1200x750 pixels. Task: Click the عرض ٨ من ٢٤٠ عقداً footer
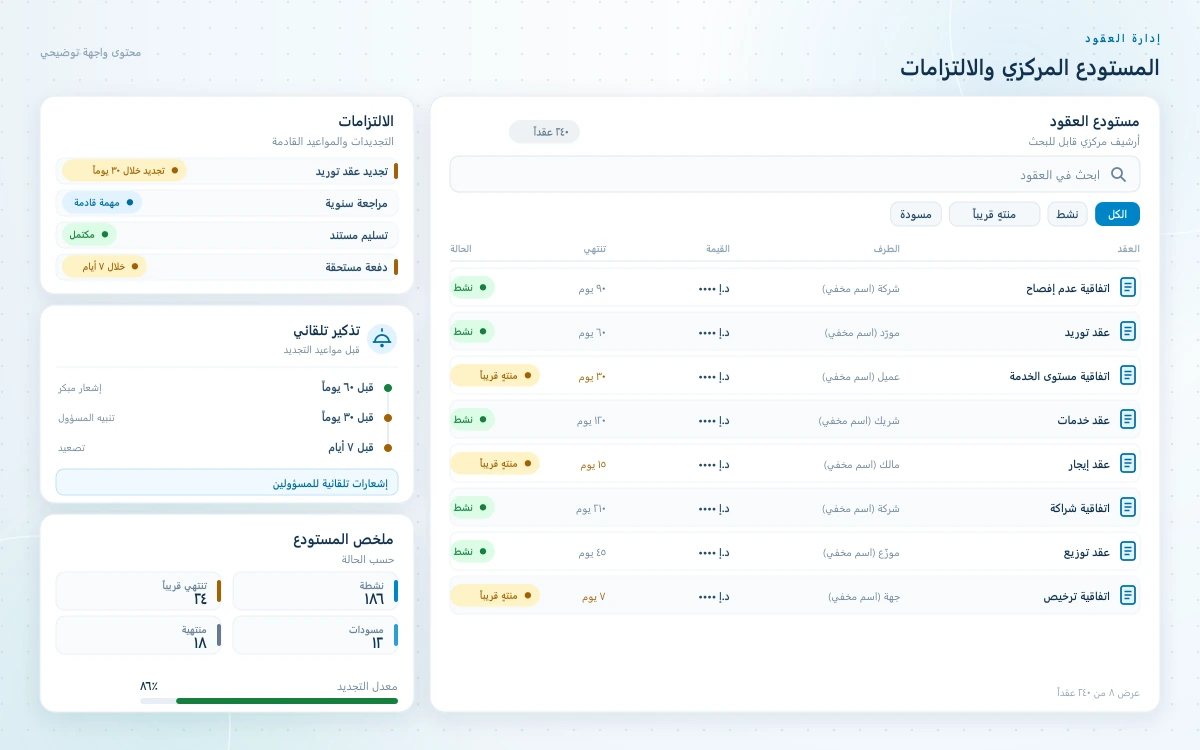pyautogui.click(x=1098, y=692)
